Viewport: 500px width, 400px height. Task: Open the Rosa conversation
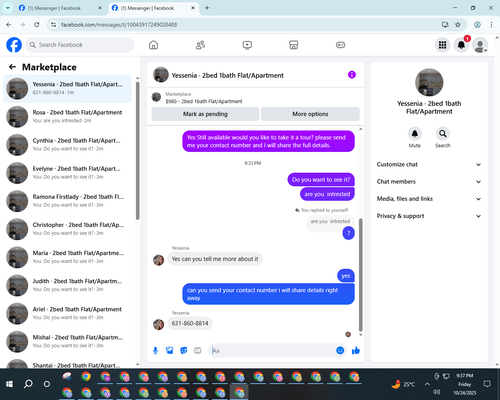[x=67, y=117]
